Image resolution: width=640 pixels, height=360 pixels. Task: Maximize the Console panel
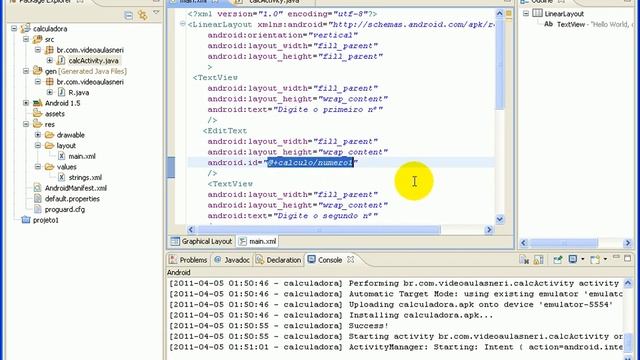[x=628, y=258]
